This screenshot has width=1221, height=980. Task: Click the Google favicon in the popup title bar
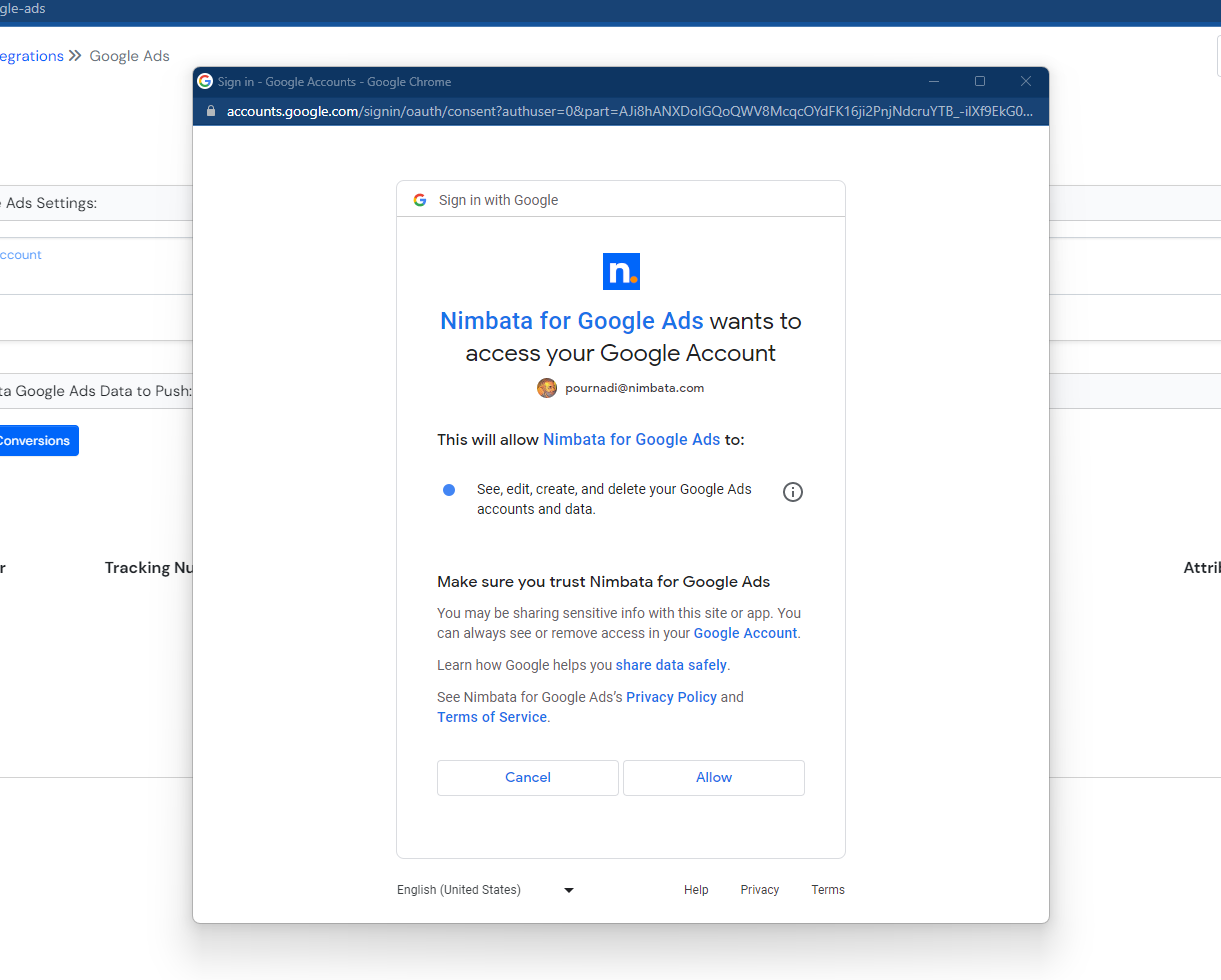tap(205, 81)
